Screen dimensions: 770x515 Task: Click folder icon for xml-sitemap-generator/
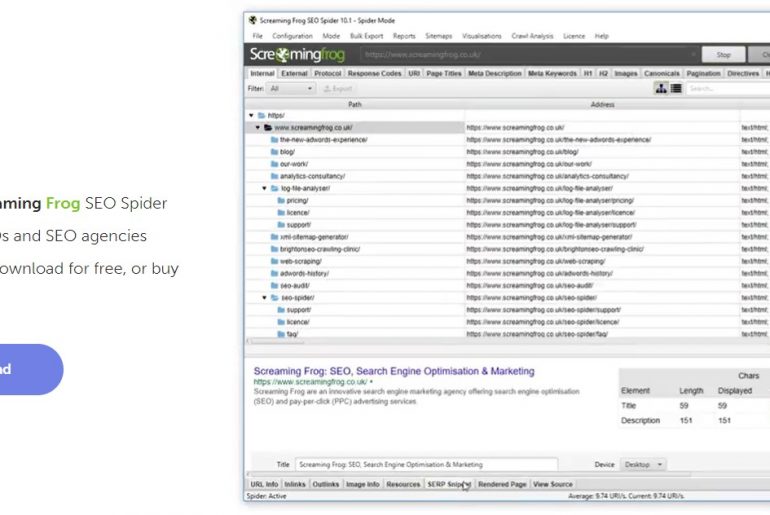point(275,237)
